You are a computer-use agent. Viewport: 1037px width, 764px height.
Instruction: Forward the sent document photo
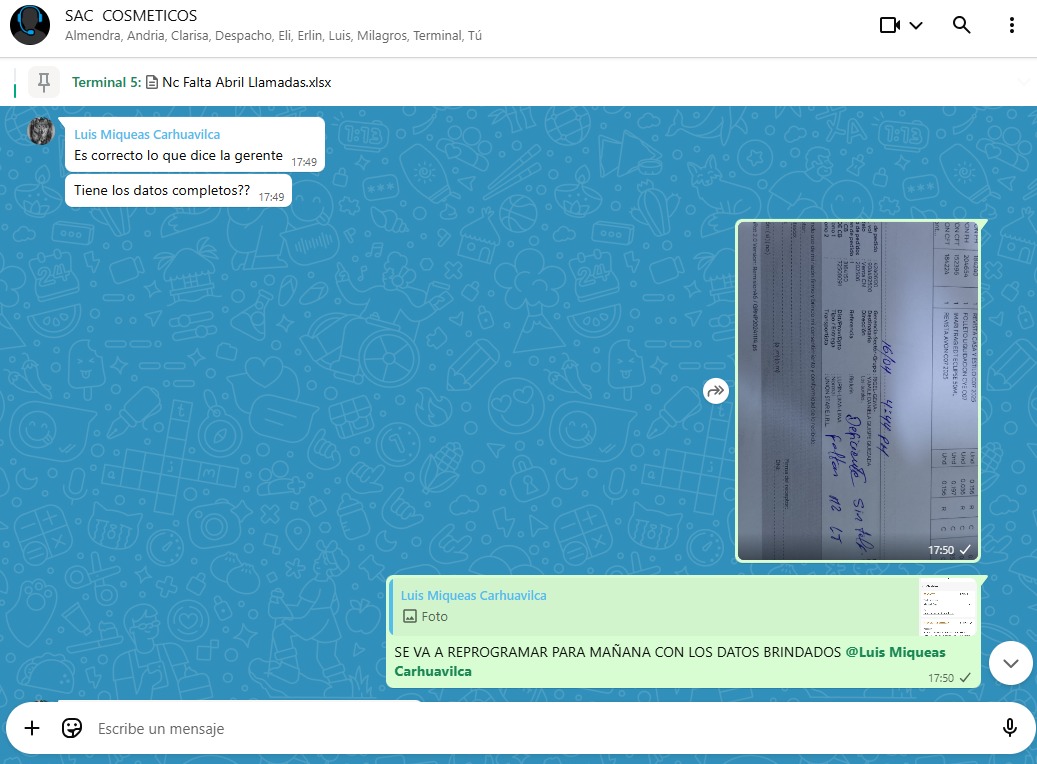click(x=716, y=392)
